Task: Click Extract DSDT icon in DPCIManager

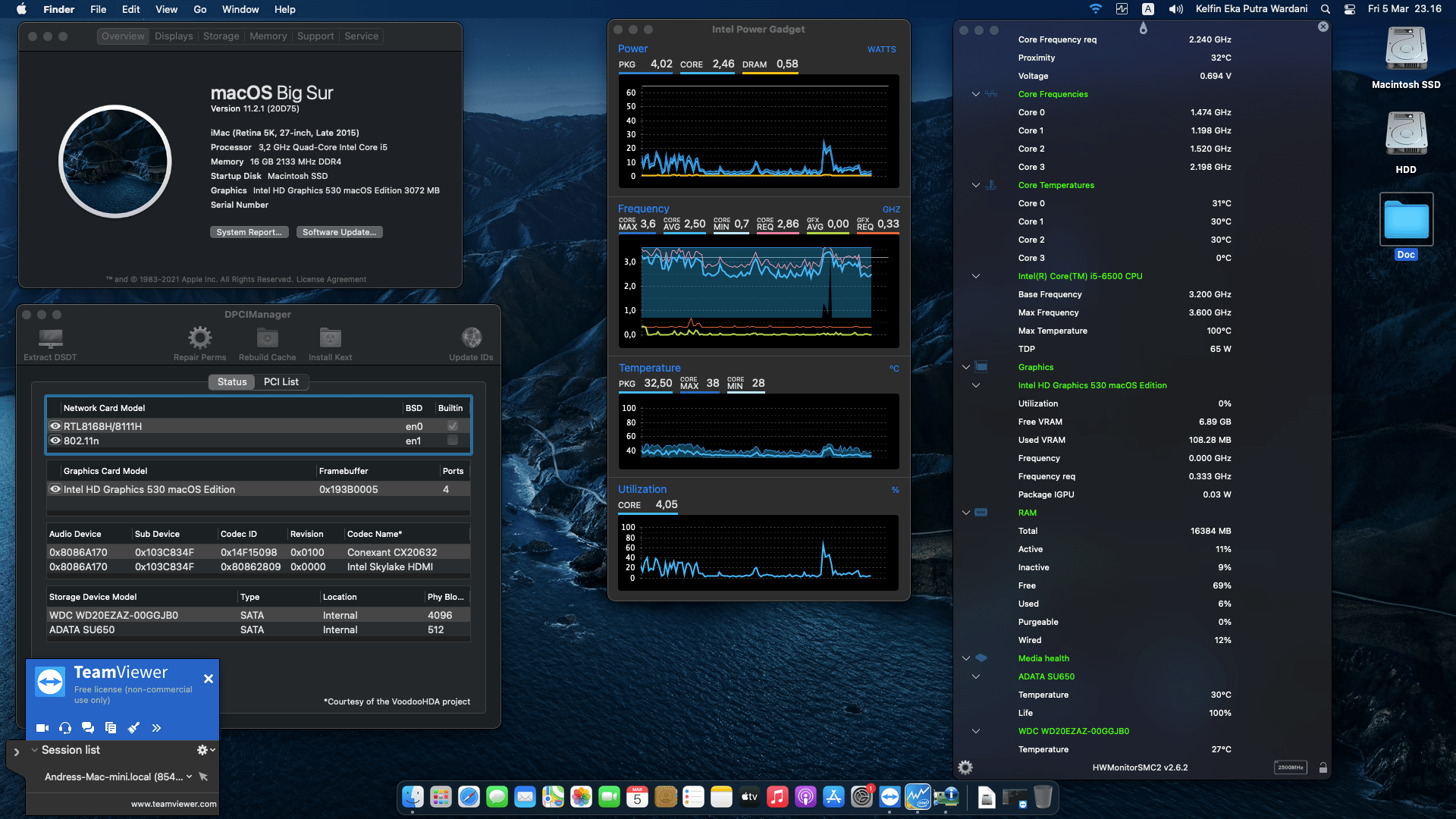Action: (x=50, y=337)
